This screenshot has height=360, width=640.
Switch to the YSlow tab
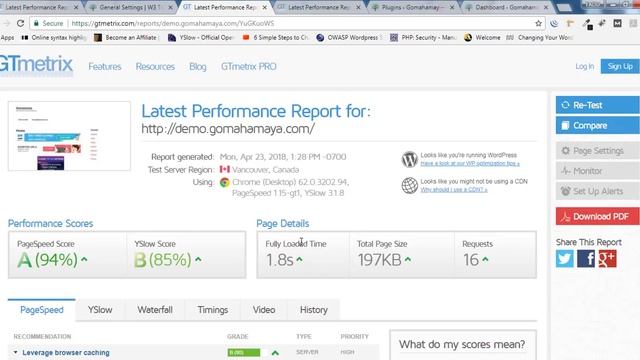[100, 310]
